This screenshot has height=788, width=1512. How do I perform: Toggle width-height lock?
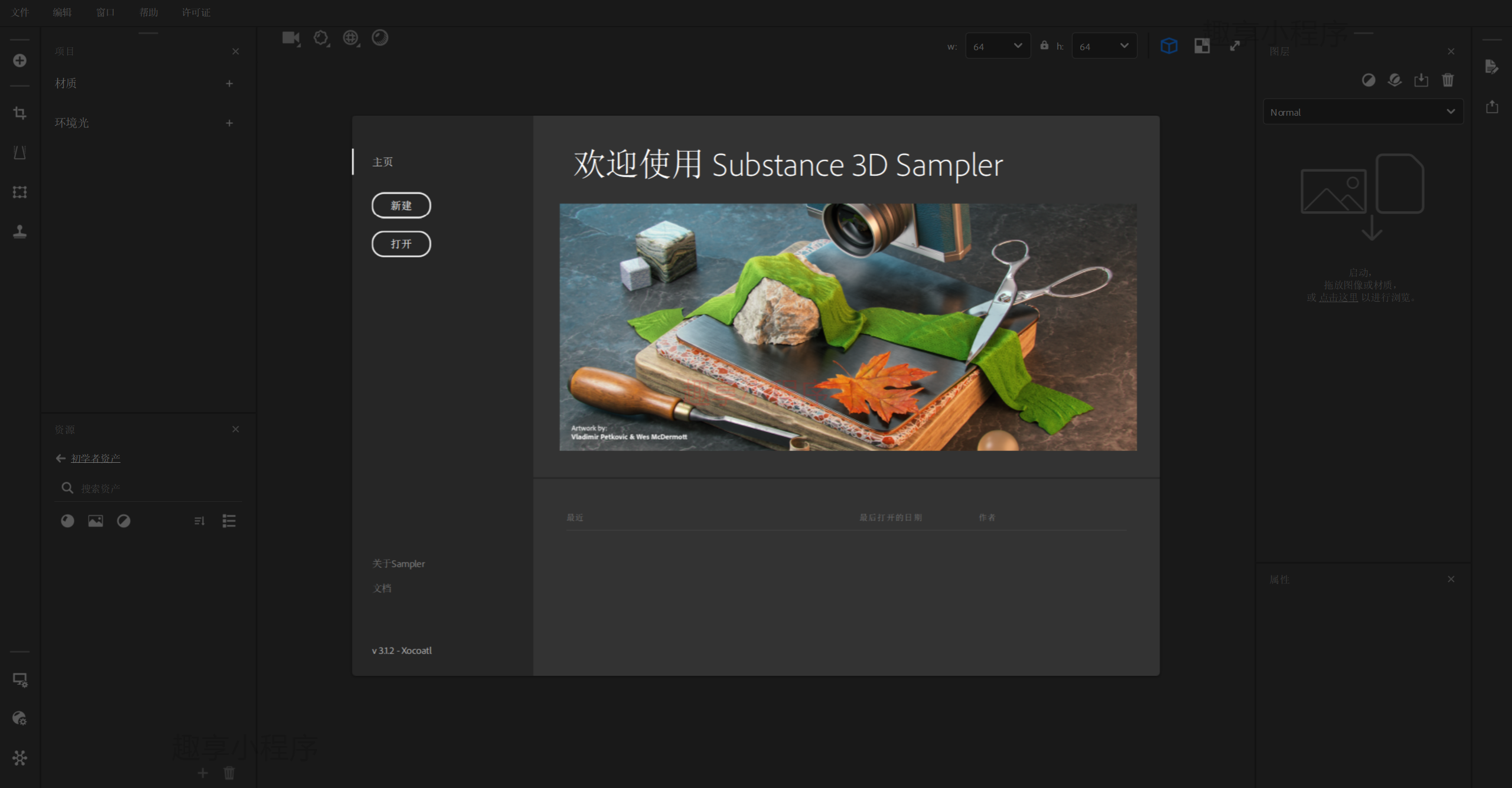pyautogui.click(x=1044, y=45)
